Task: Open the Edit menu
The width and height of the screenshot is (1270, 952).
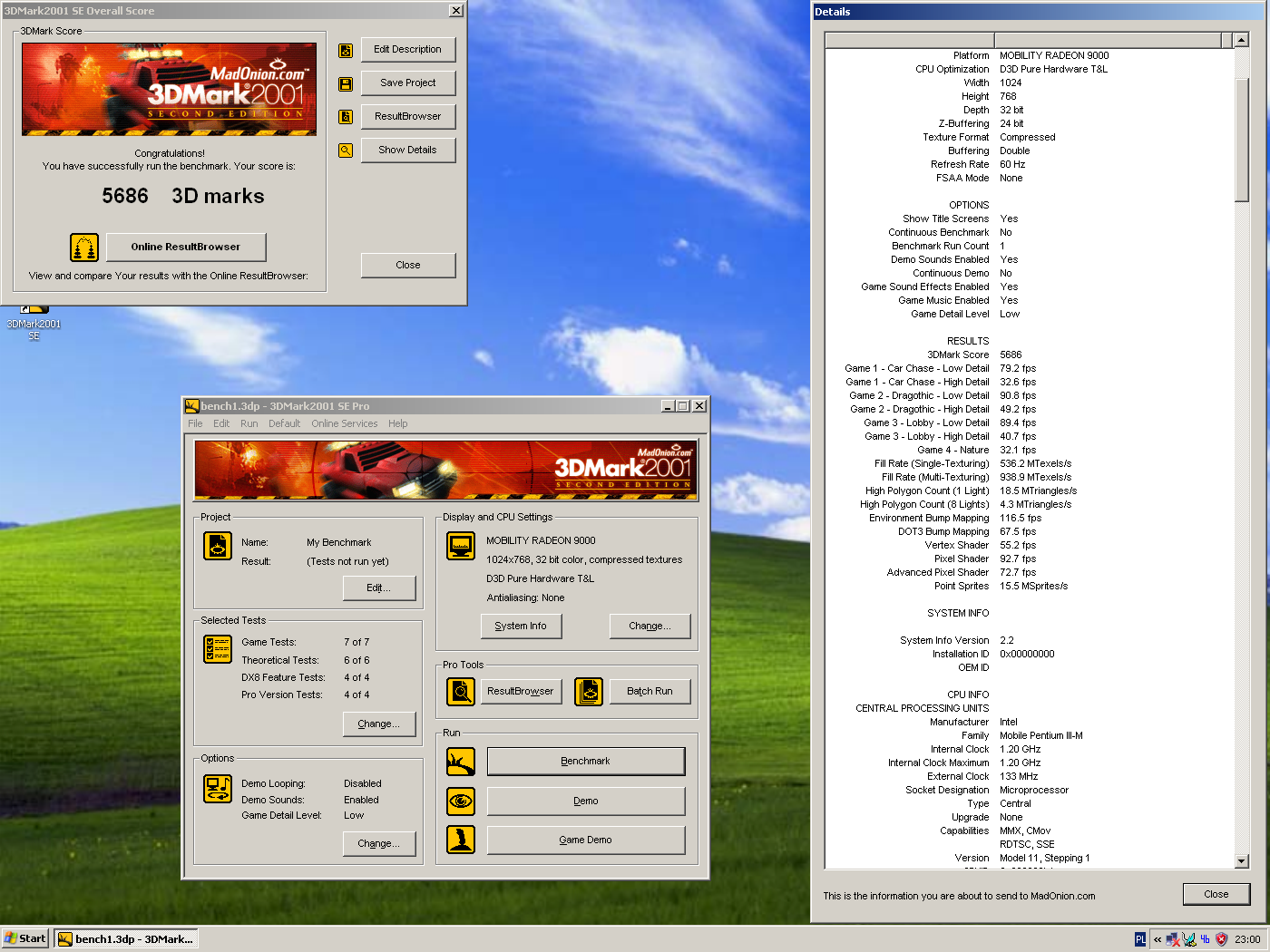Action: point(221,423)
